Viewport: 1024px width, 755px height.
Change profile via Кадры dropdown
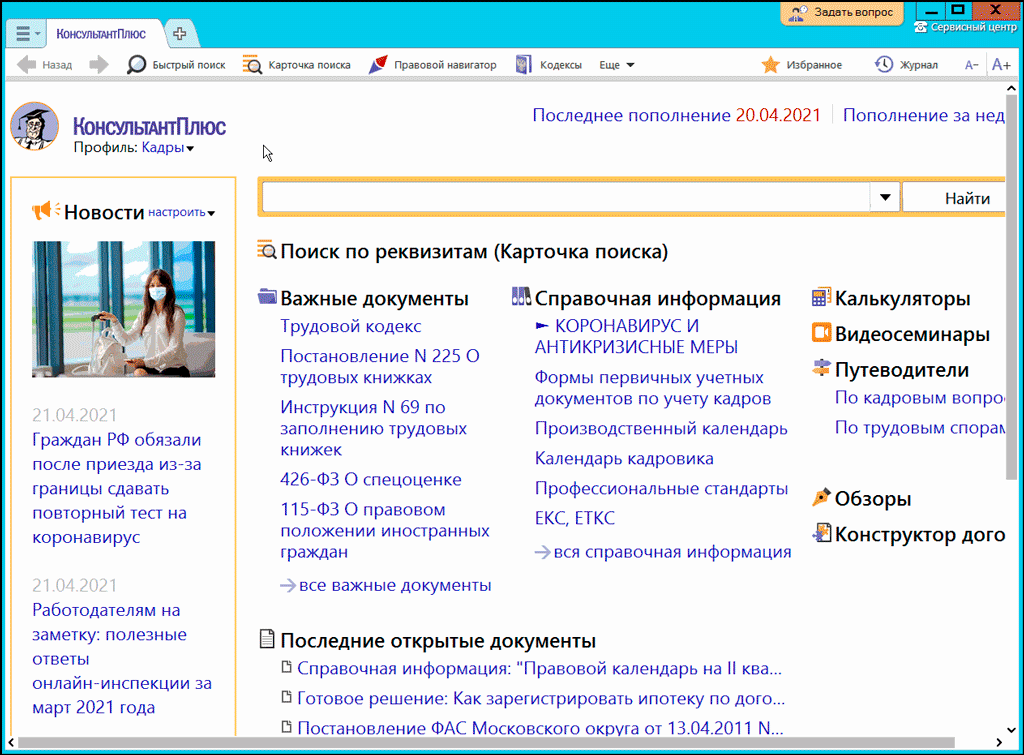coord(168,148)
